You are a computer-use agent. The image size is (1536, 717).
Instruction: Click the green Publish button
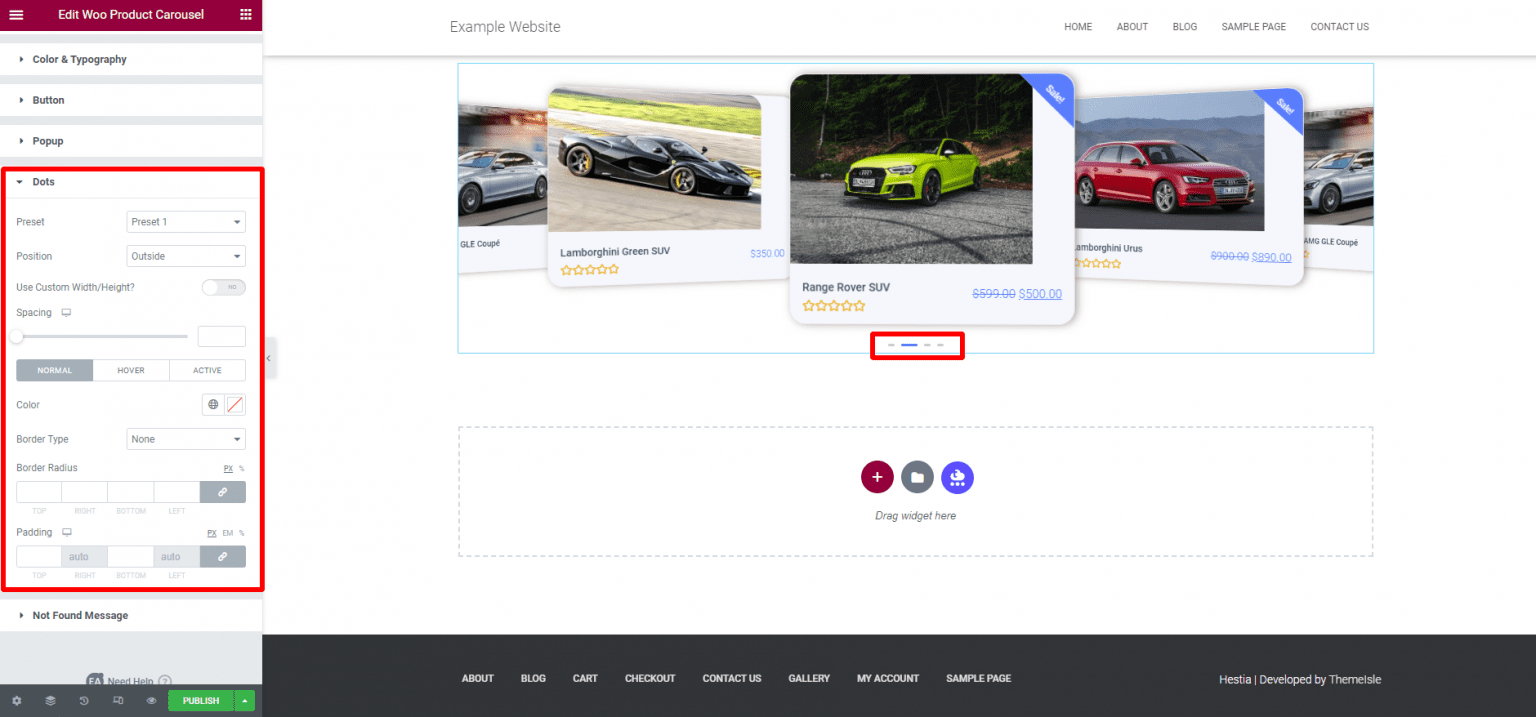coord(201,701)
